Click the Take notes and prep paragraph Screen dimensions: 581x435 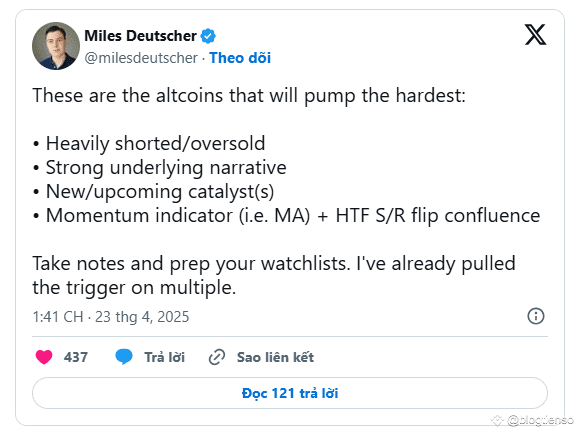(x=274, y=276)
